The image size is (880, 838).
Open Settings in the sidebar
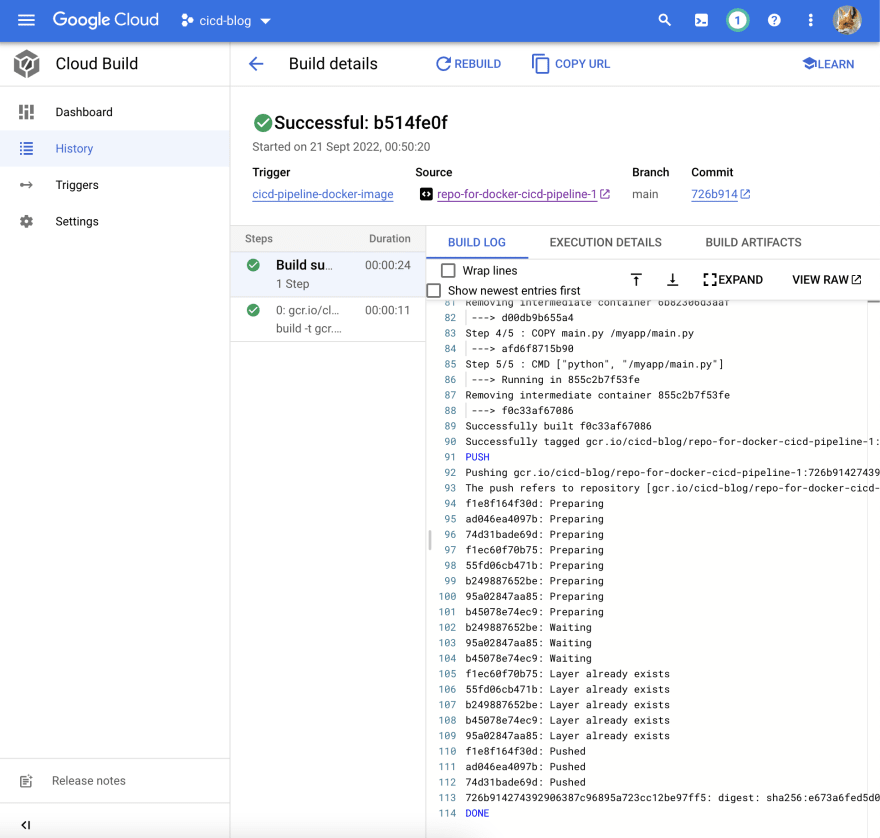(x=114, y=222)
